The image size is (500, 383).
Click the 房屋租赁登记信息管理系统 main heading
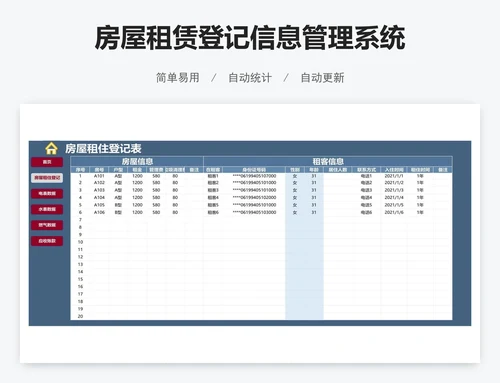click(x=250, y=38)
